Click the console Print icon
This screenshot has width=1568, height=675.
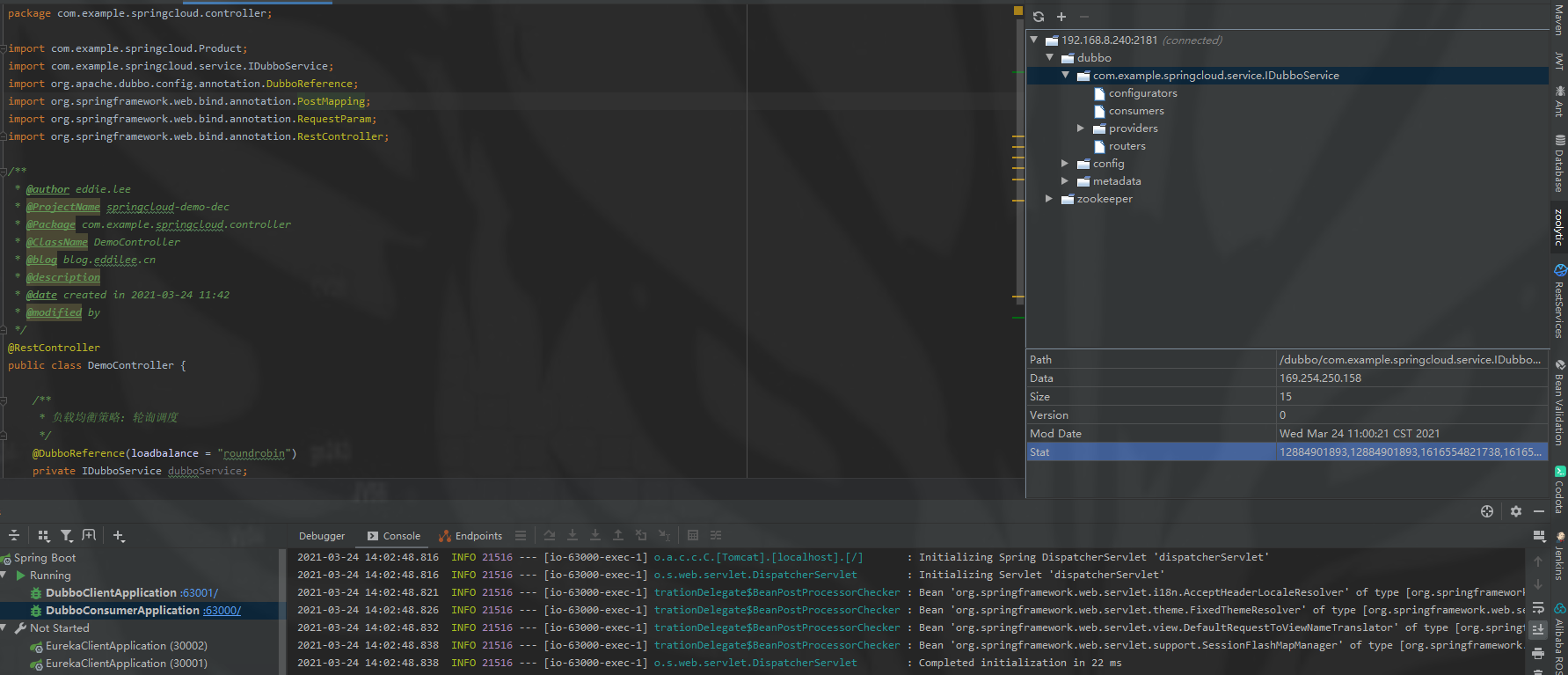[1538, 654]
